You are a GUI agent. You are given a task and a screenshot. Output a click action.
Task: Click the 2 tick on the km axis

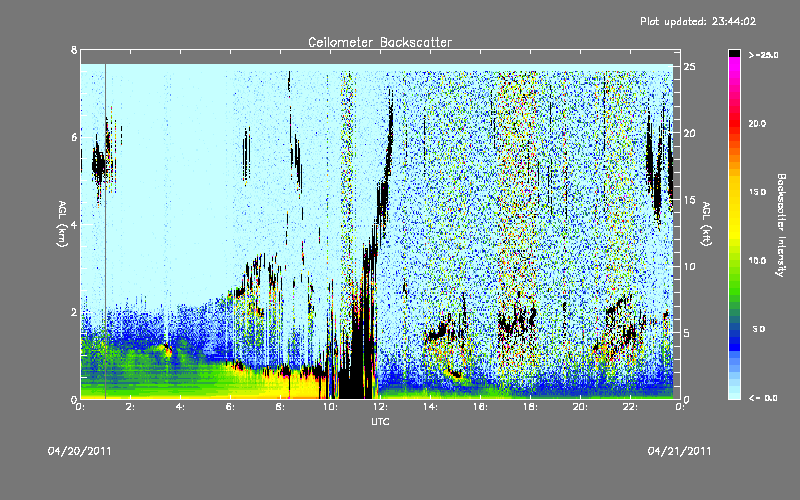[74, 312]
